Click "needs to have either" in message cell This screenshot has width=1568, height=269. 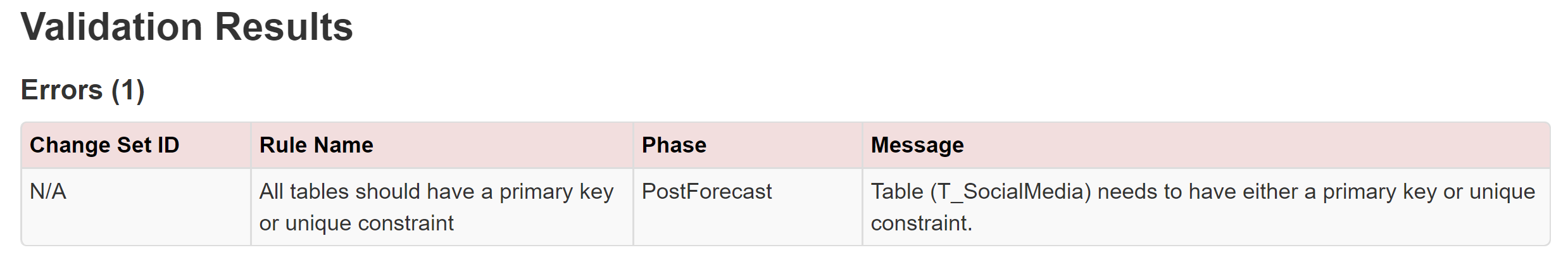(x=1198, y=191)
